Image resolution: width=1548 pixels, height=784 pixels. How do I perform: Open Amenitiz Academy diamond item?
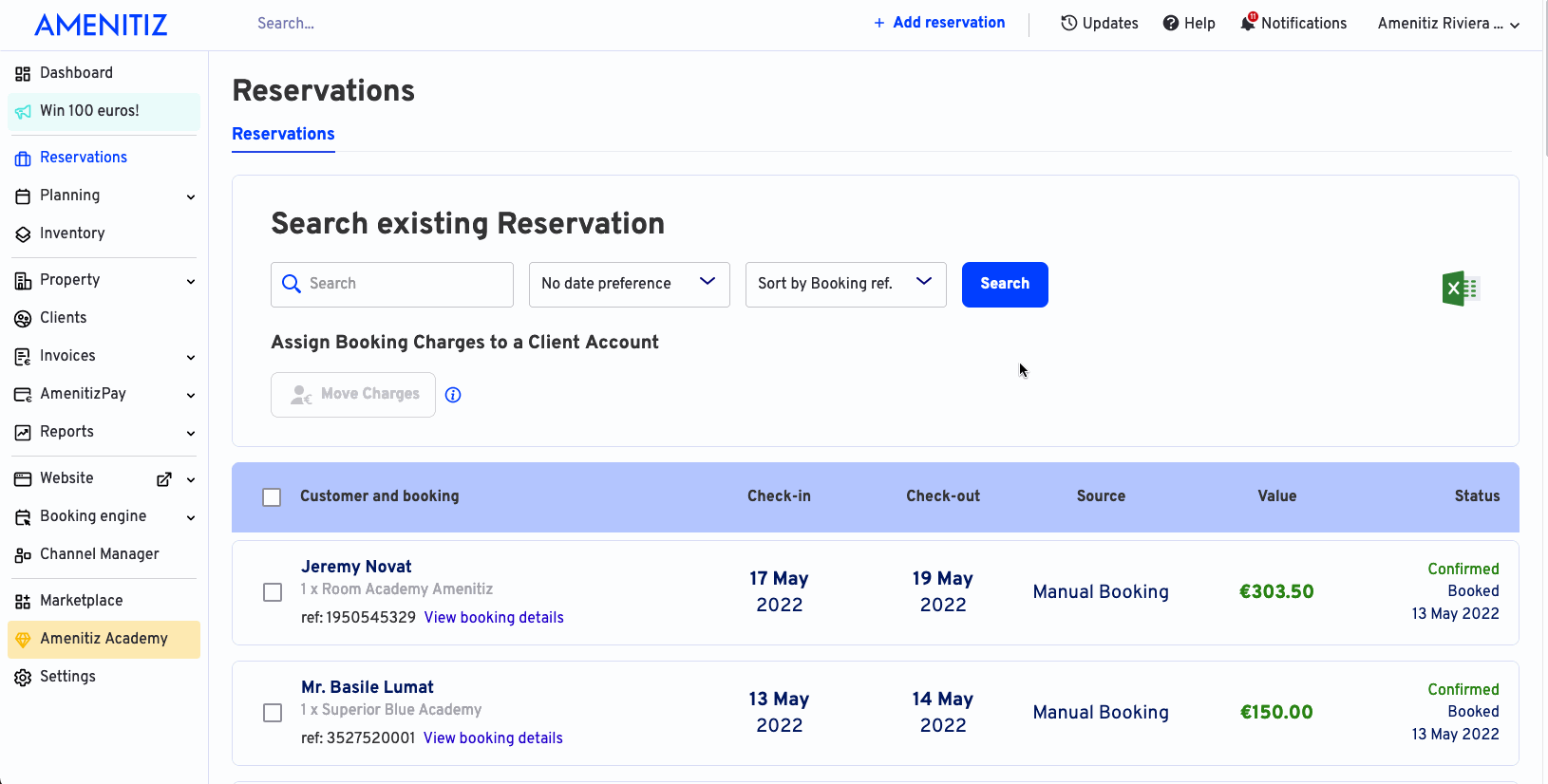click(104, 639)
